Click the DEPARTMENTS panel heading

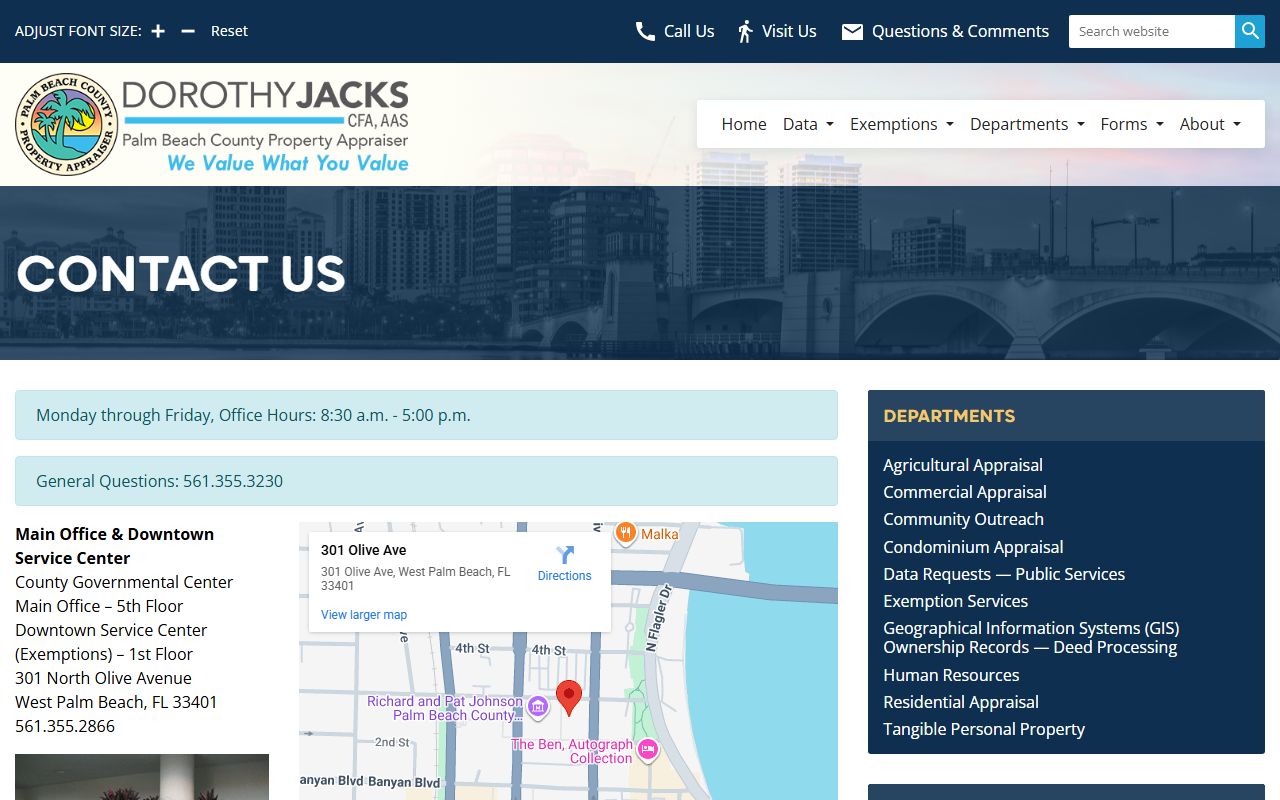[x=949, y=416]
